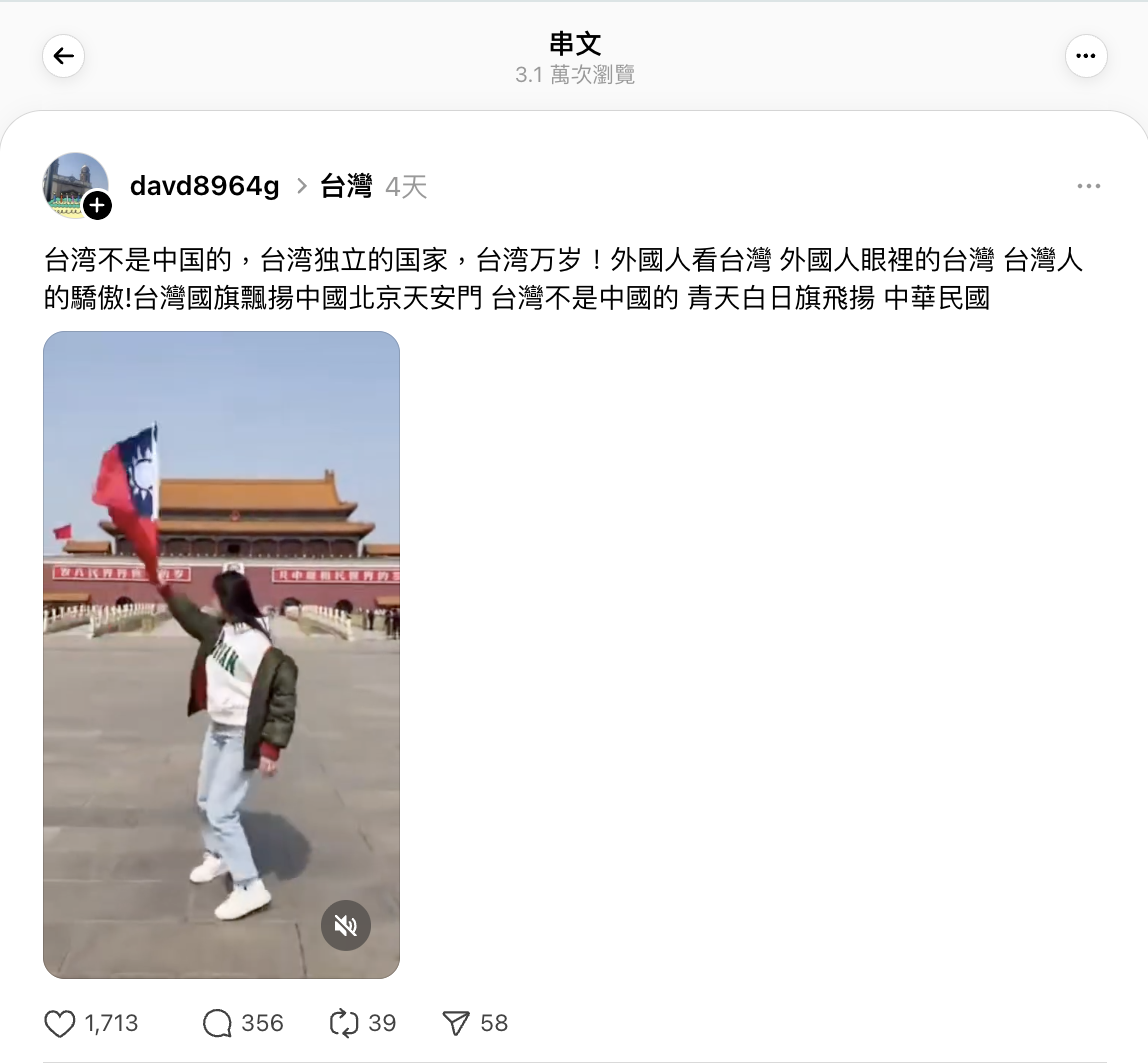Click the 串文 page title
This screenshot has height=1064, width=1148.
pyautogui.click(x=575, y=44)
